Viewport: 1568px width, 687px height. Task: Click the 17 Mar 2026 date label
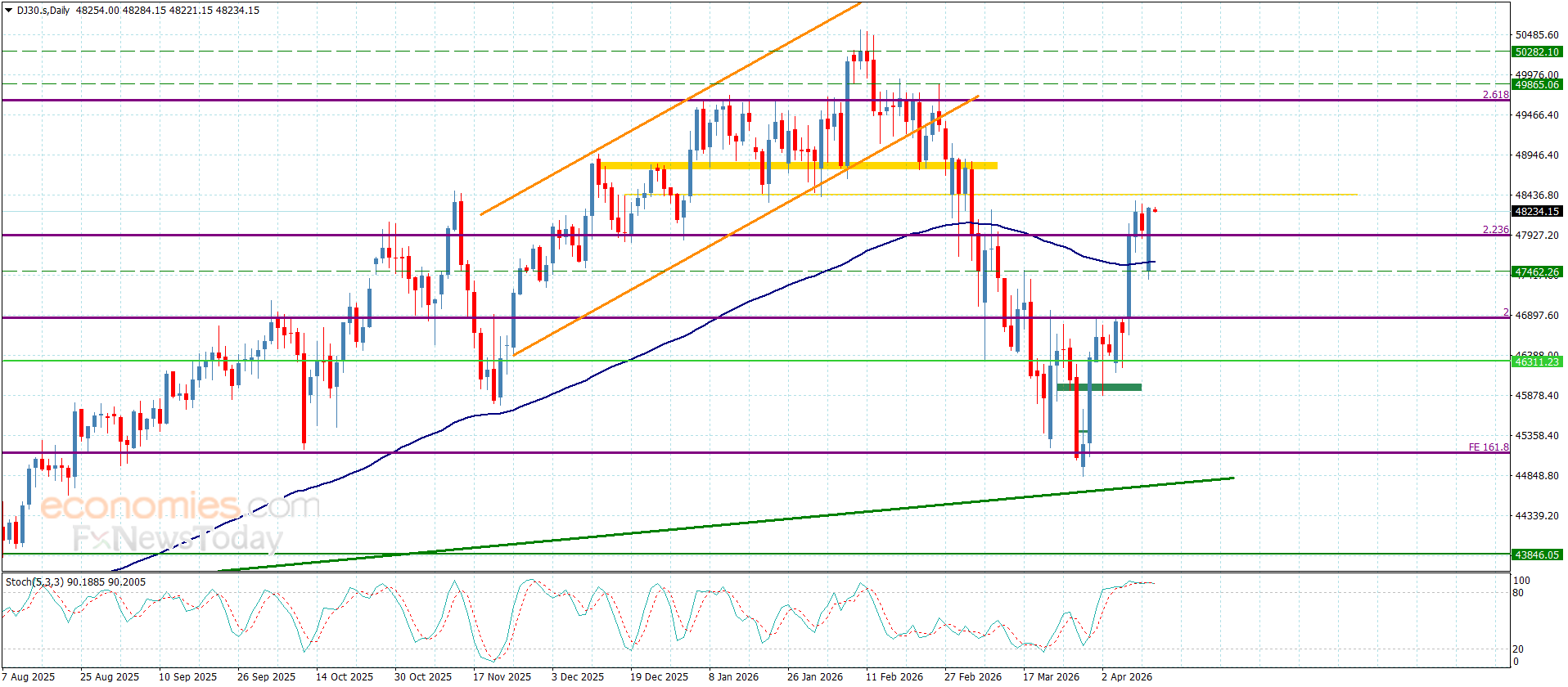[1052, 677]
